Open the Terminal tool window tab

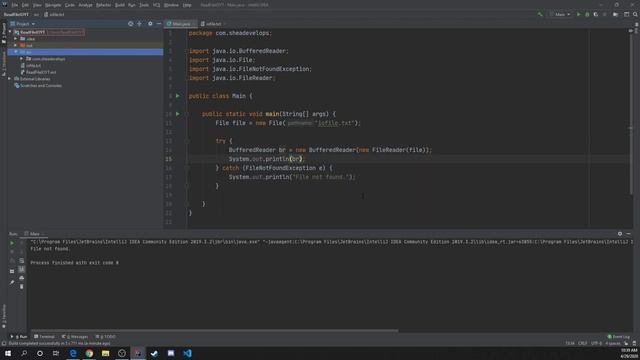click(x=44, y=337)
